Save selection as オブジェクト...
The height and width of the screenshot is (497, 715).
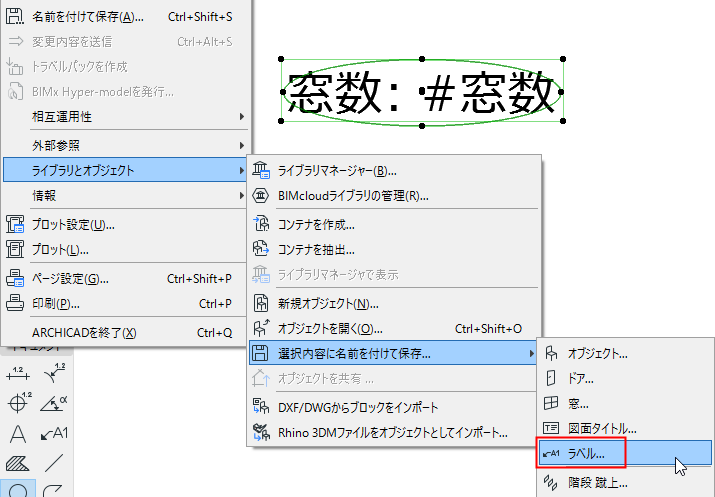pyautogui.click(x=626, y=354)
